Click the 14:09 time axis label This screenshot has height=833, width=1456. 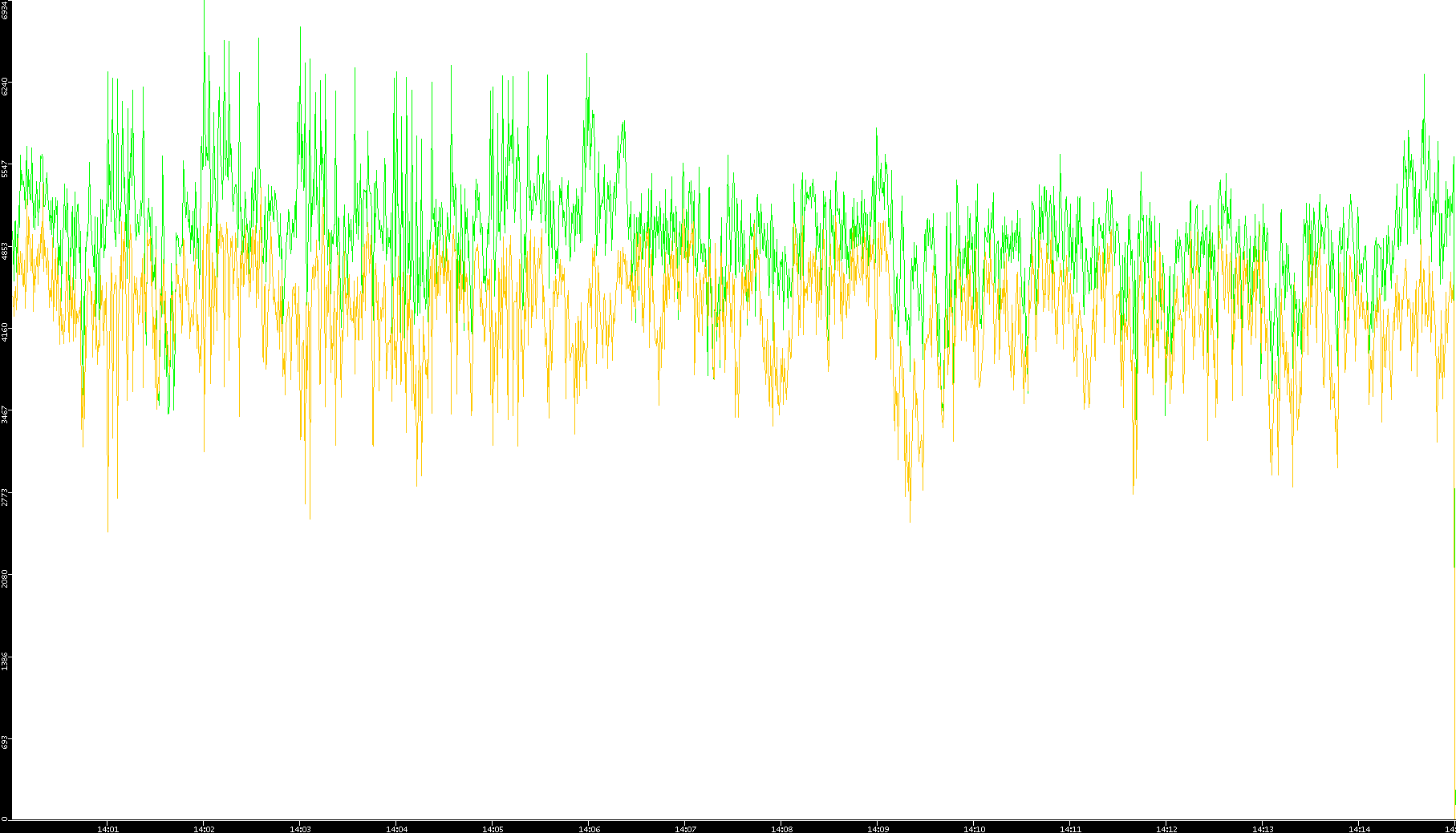[878, 829]
